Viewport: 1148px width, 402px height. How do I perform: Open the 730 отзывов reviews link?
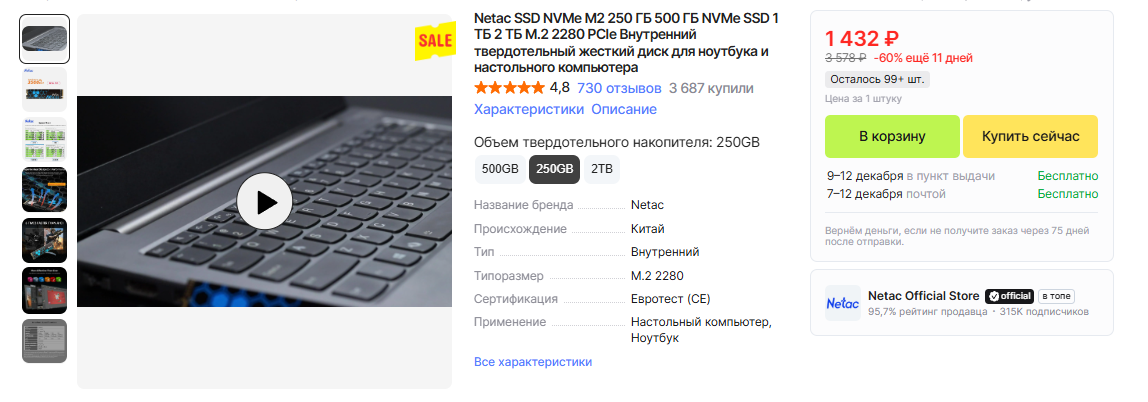pyautogui.click(x=619, y=89)
